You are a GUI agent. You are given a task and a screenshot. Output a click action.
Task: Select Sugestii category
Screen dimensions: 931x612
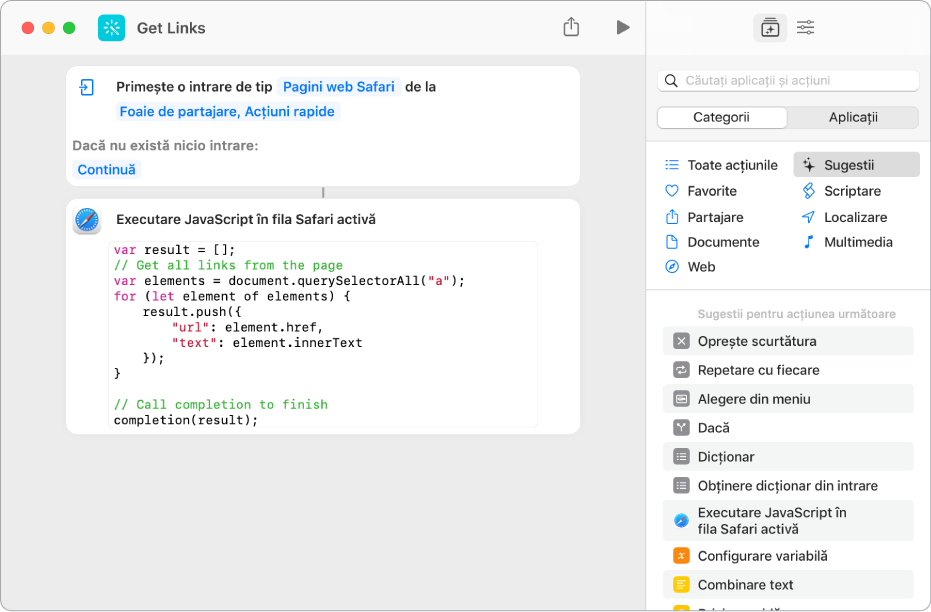(x=856, y=165)
